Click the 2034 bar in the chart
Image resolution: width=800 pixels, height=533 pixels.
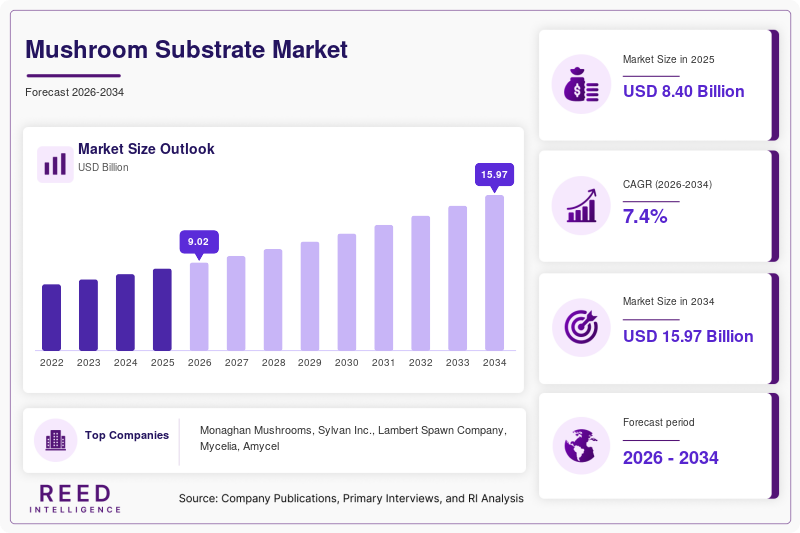coord(494,273)
